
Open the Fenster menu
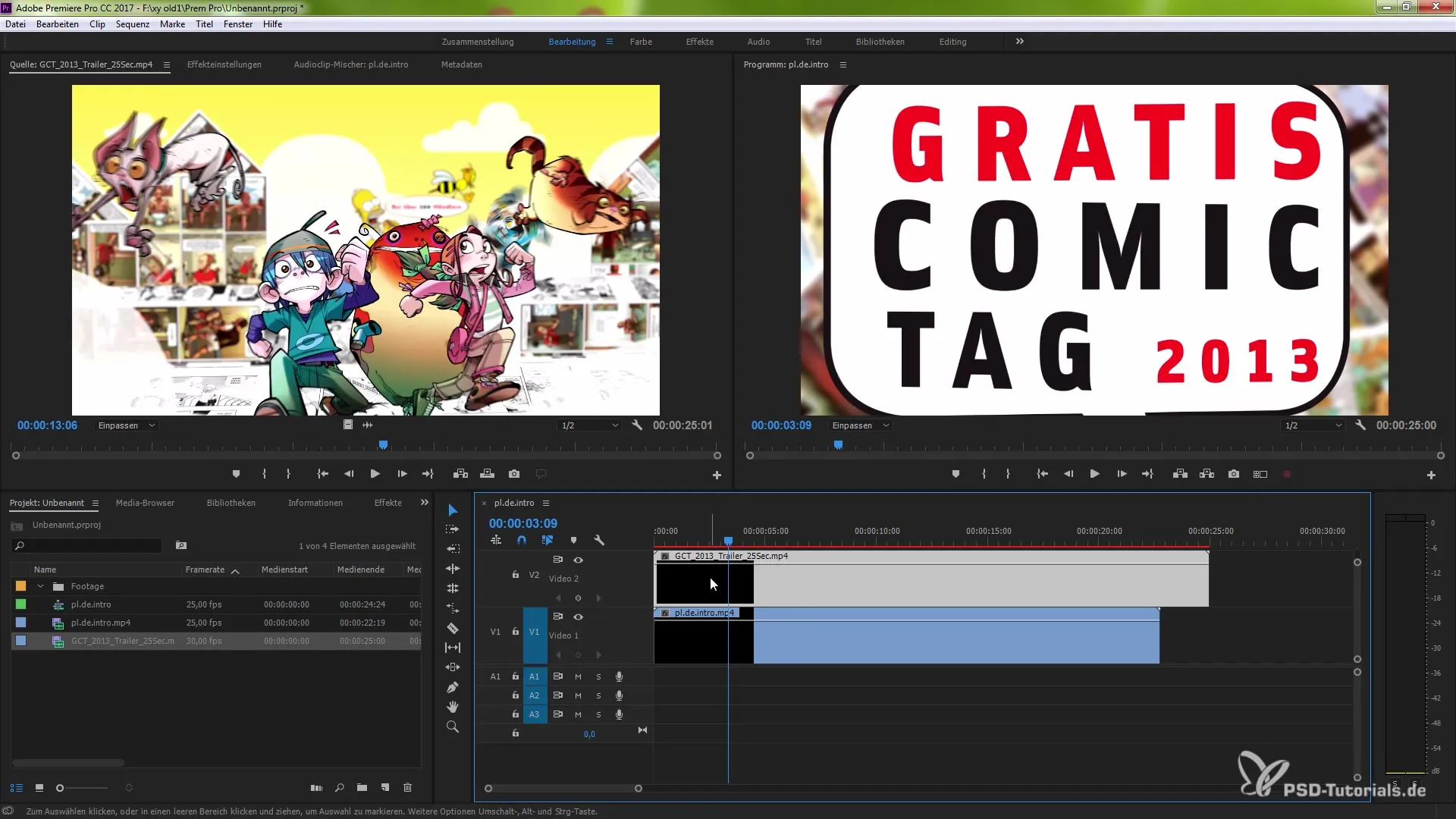click(238, 24)
